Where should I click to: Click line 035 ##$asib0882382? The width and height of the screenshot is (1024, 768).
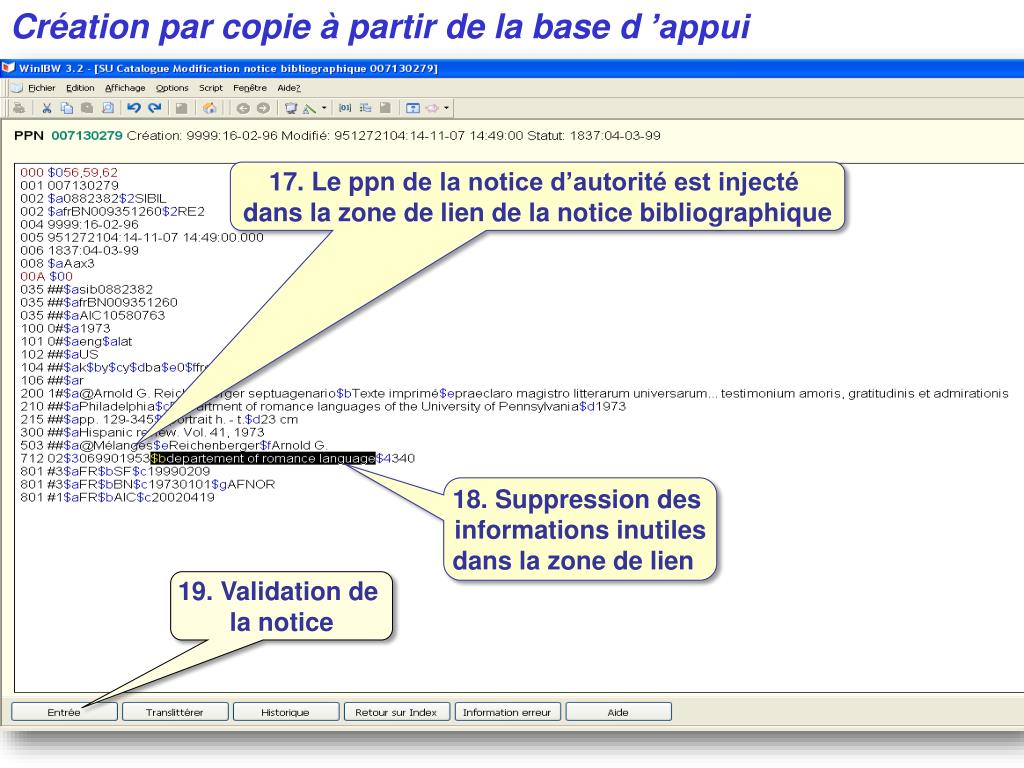[x=86, y=289]
